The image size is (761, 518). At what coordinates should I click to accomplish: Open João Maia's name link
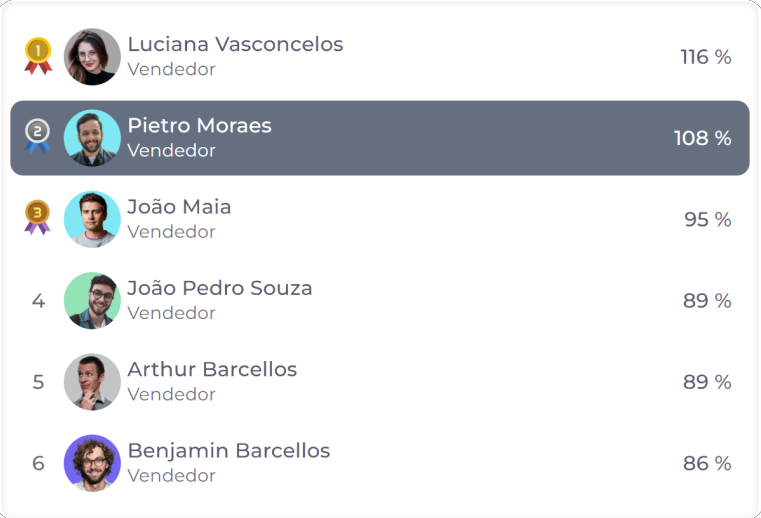pyautogui.click(x=179, y=207)
